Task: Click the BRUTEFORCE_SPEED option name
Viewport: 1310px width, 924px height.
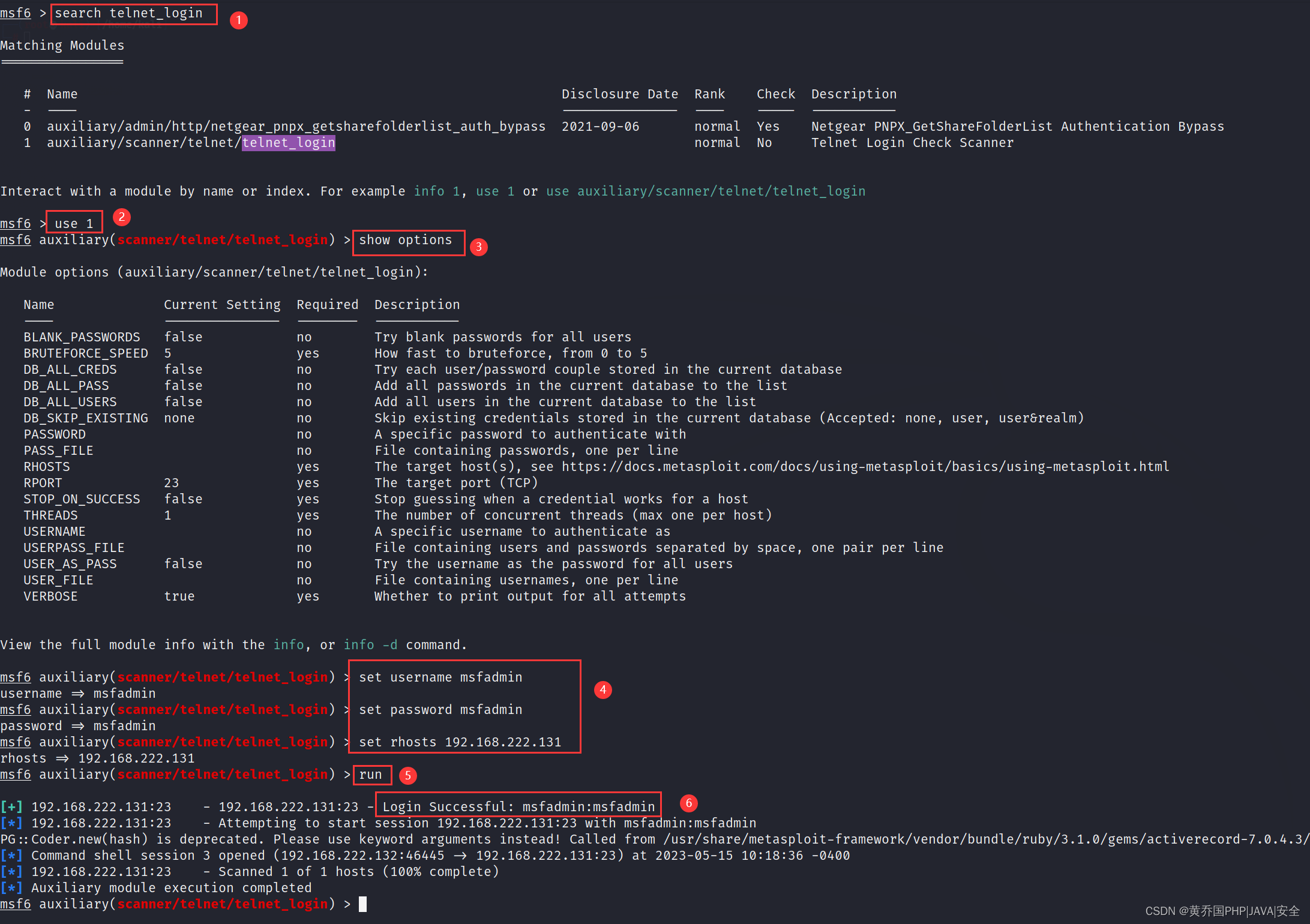Action: 86,353
